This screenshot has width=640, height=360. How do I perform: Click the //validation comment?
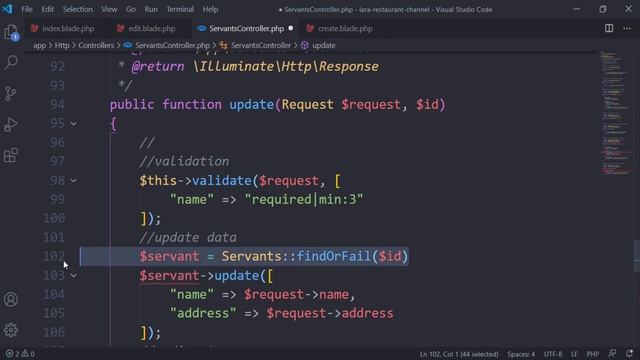pyautogui.click(x=184, y=162)
